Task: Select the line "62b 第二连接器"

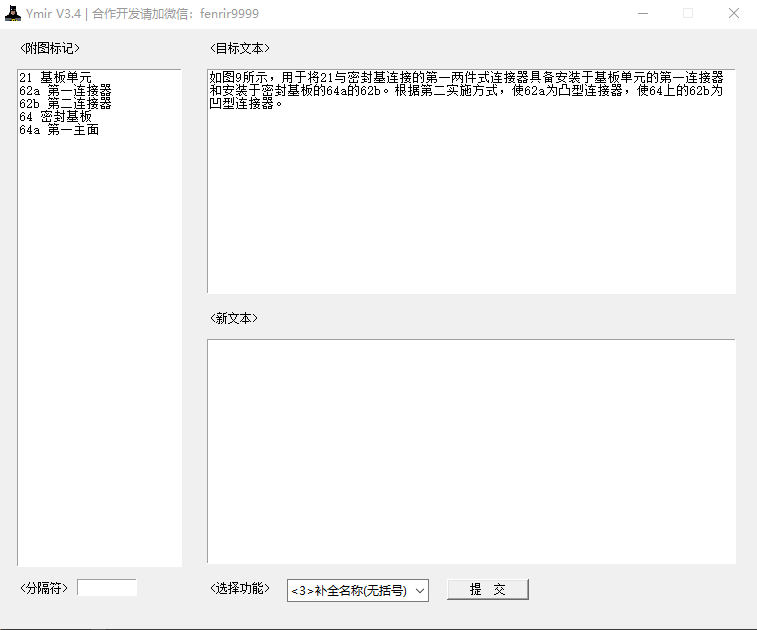Action: click(x=65, y=103)
